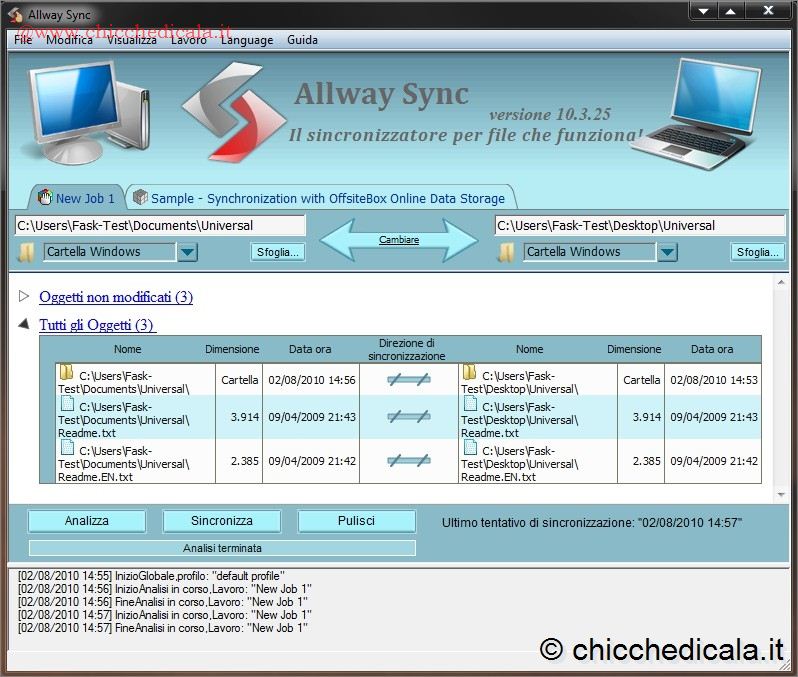
Task: Expand Oggetti non modificati section
Action: point(25,297)
